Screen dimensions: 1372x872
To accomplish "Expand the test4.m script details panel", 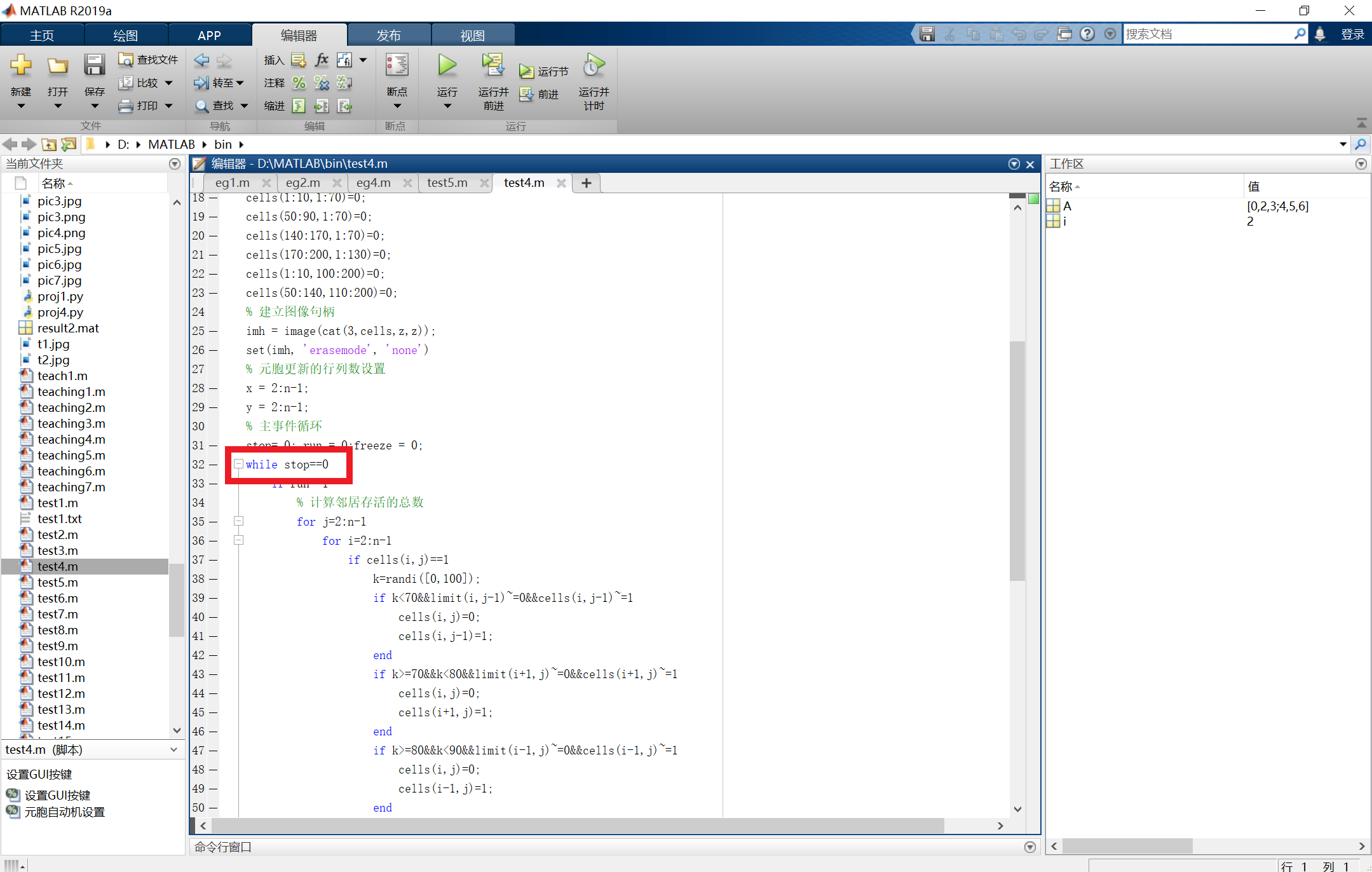I will click(173, 750).
